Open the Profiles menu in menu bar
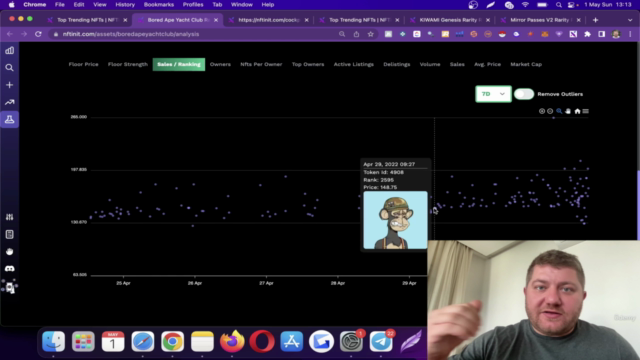The width and height of the screenshot is (640, 360). 193,4
